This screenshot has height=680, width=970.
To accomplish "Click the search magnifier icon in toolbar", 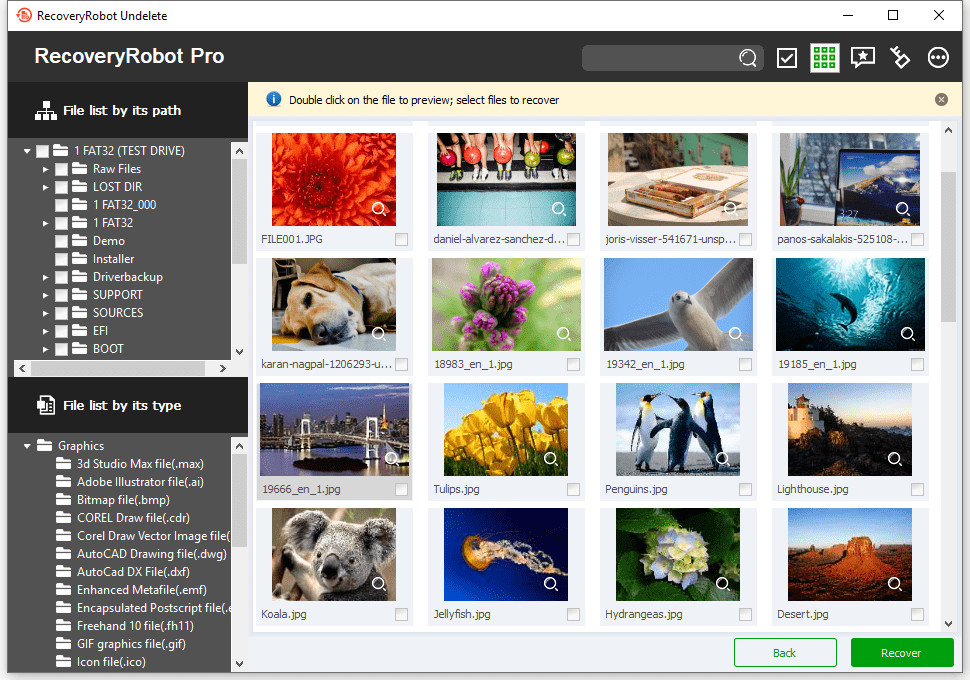I will (747, 58).
